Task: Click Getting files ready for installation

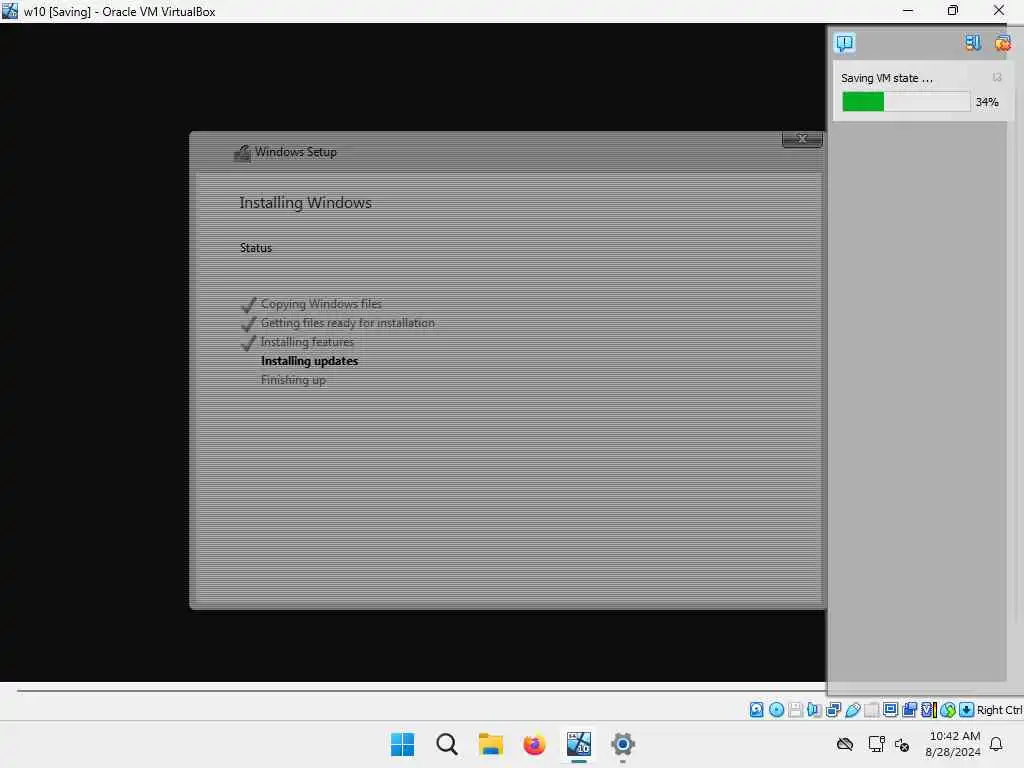Action: 347,323
